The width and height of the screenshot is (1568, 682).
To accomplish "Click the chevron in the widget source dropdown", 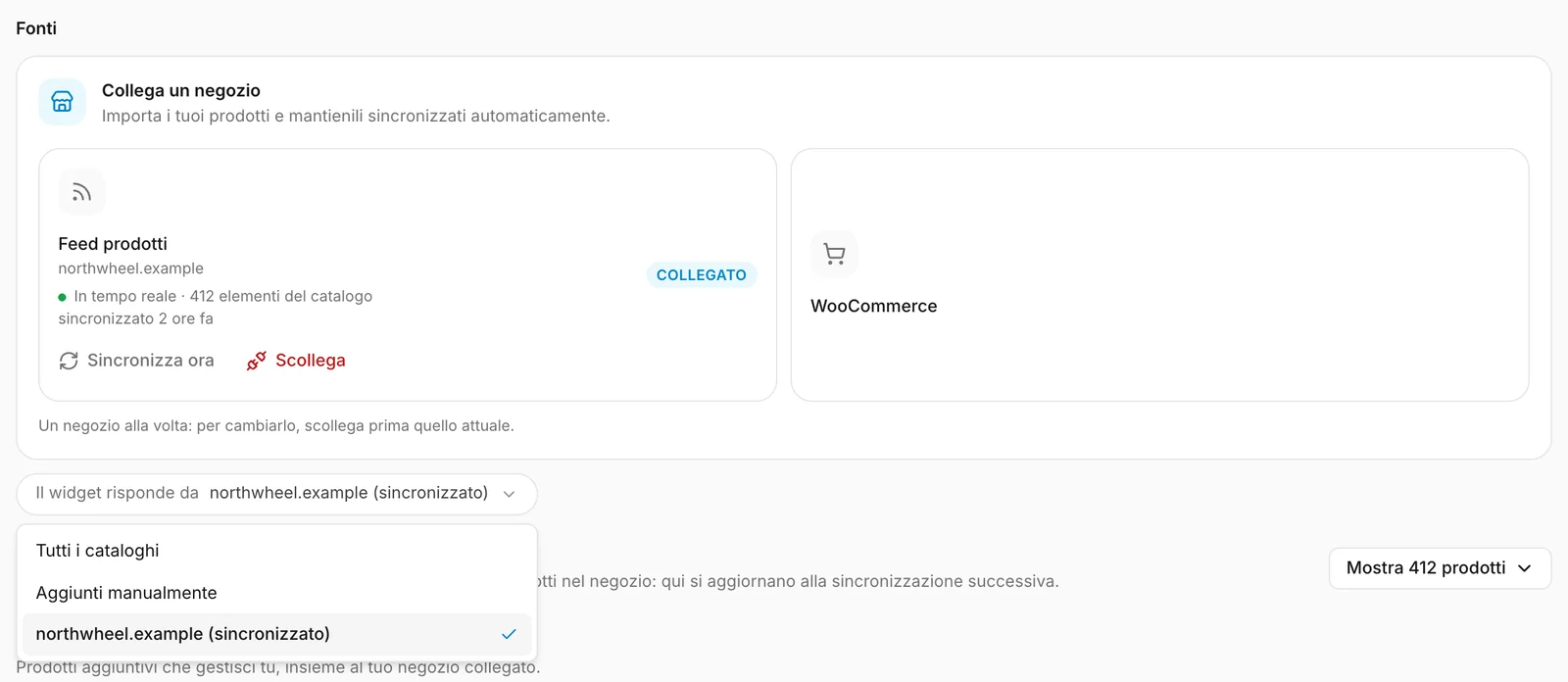I will click(509, 494).
